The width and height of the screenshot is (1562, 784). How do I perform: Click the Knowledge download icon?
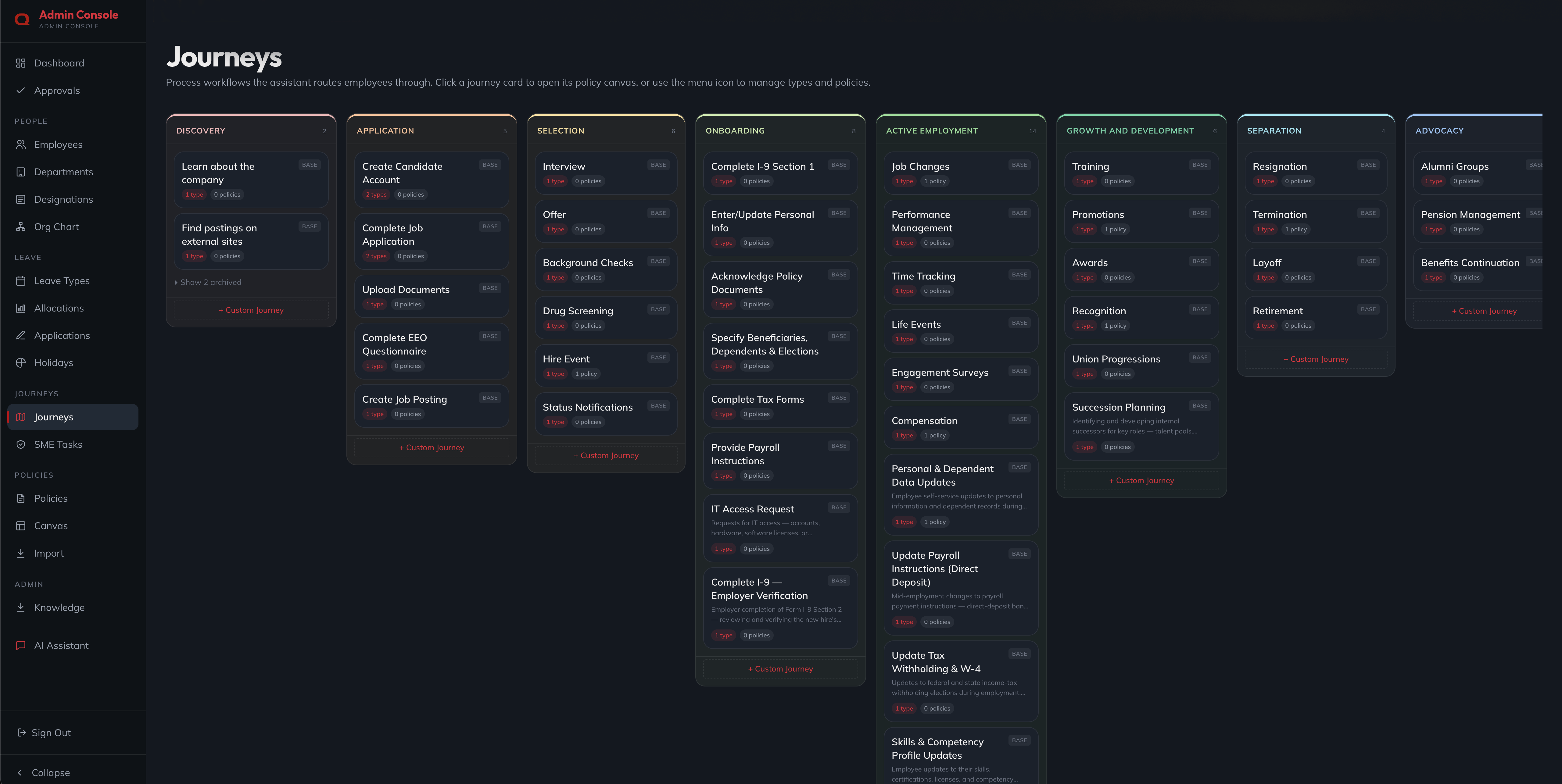(x=21, y=607)
